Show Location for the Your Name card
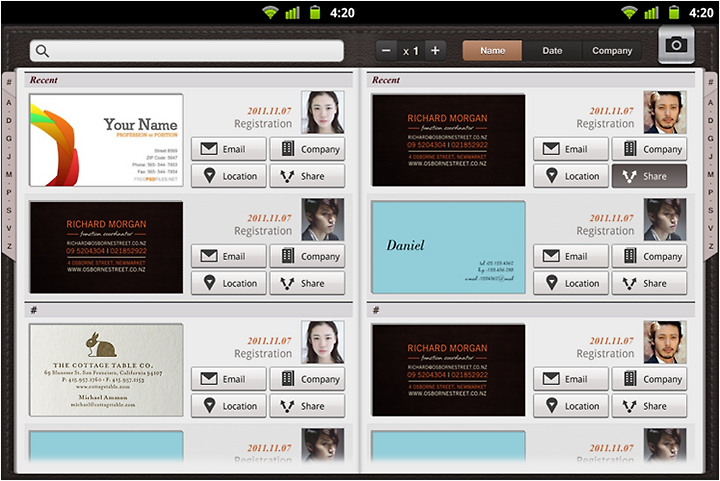This screenshot has width=720, height=481. pos(229,176)
